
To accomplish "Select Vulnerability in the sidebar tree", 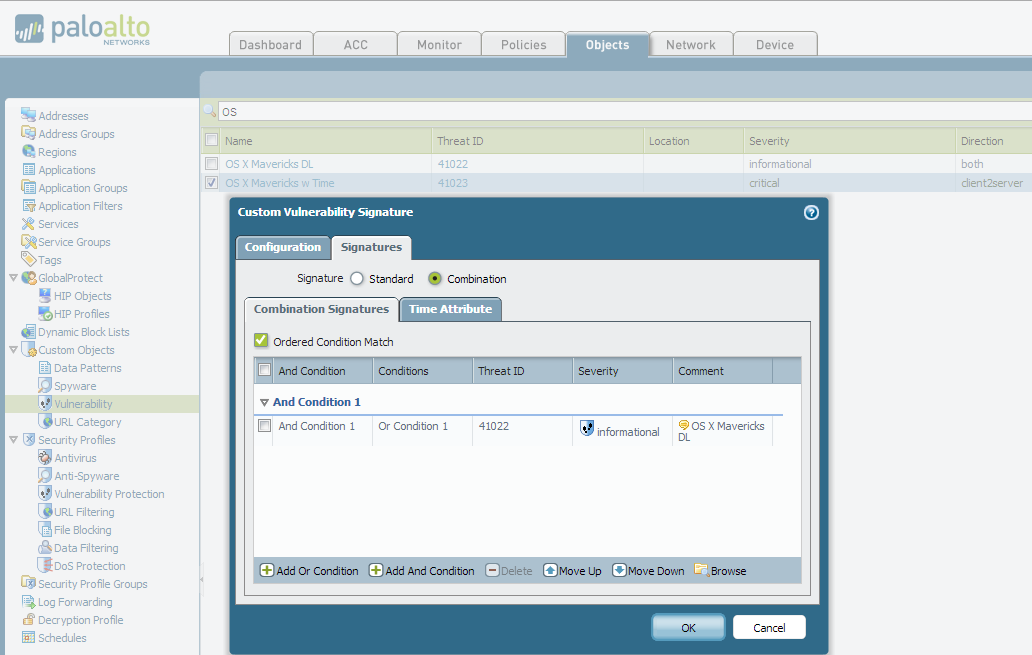I will (83, 404).
